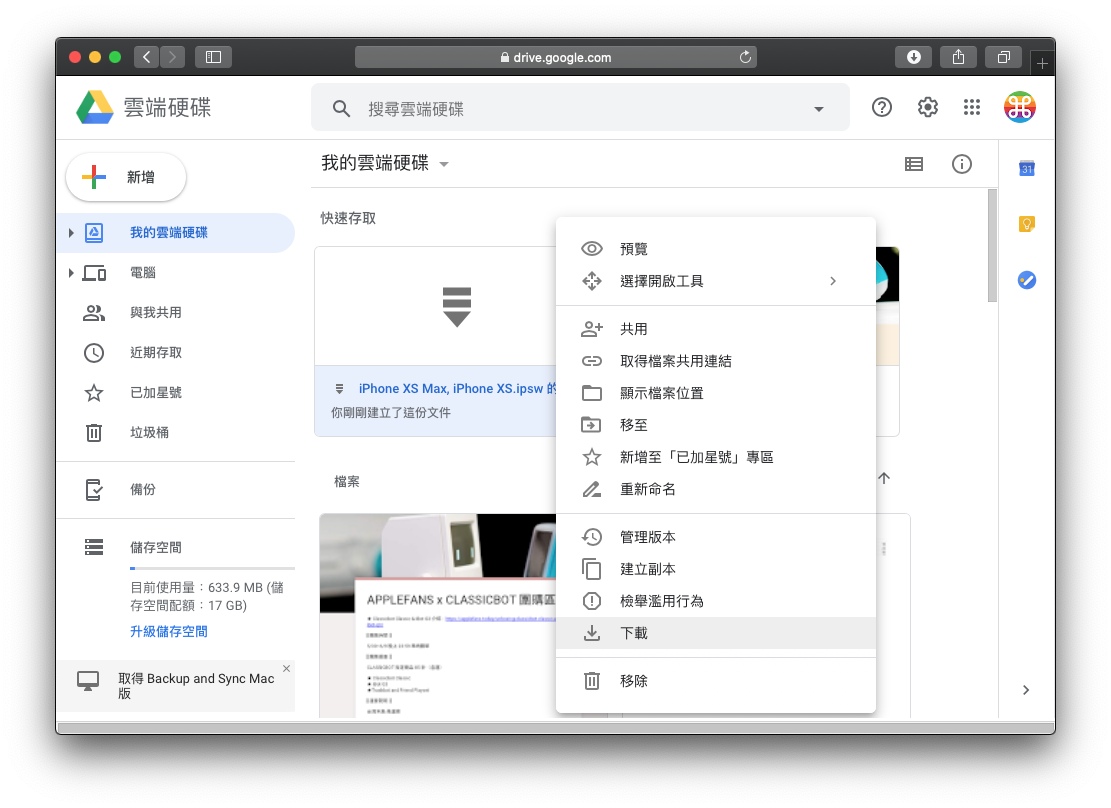Open search options dropdown arrow
The image size is (1111, 808).
818,109
